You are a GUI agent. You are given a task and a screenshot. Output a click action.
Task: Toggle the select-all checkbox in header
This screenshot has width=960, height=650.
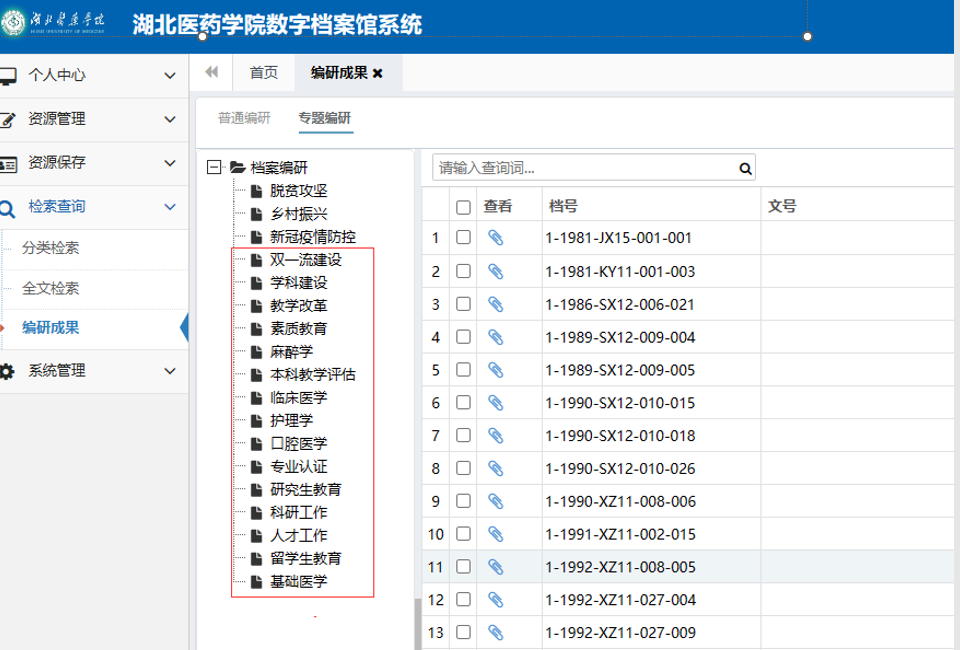tap(463, 207)
